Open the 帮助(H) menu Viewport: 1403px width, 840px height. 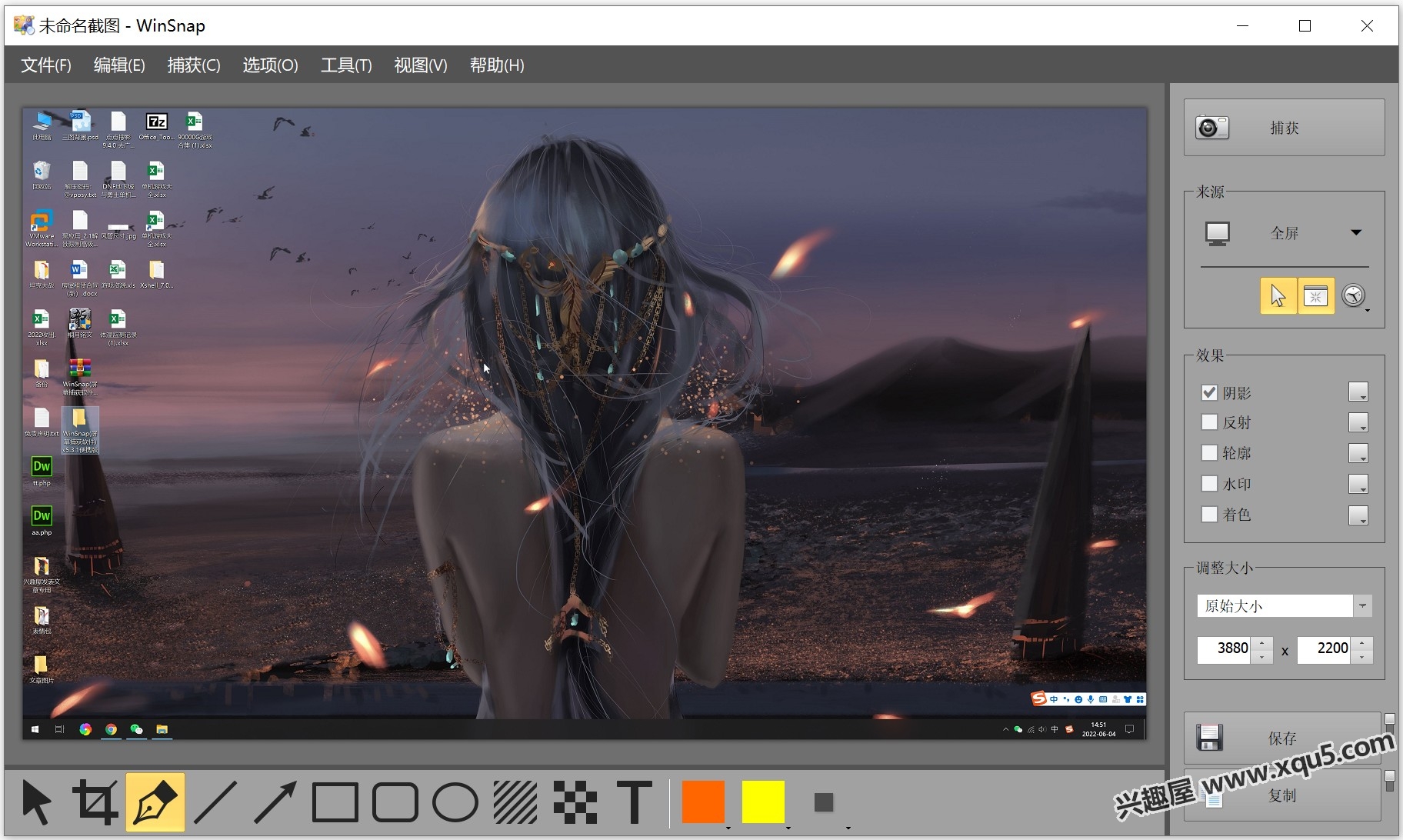pos(497,65)
